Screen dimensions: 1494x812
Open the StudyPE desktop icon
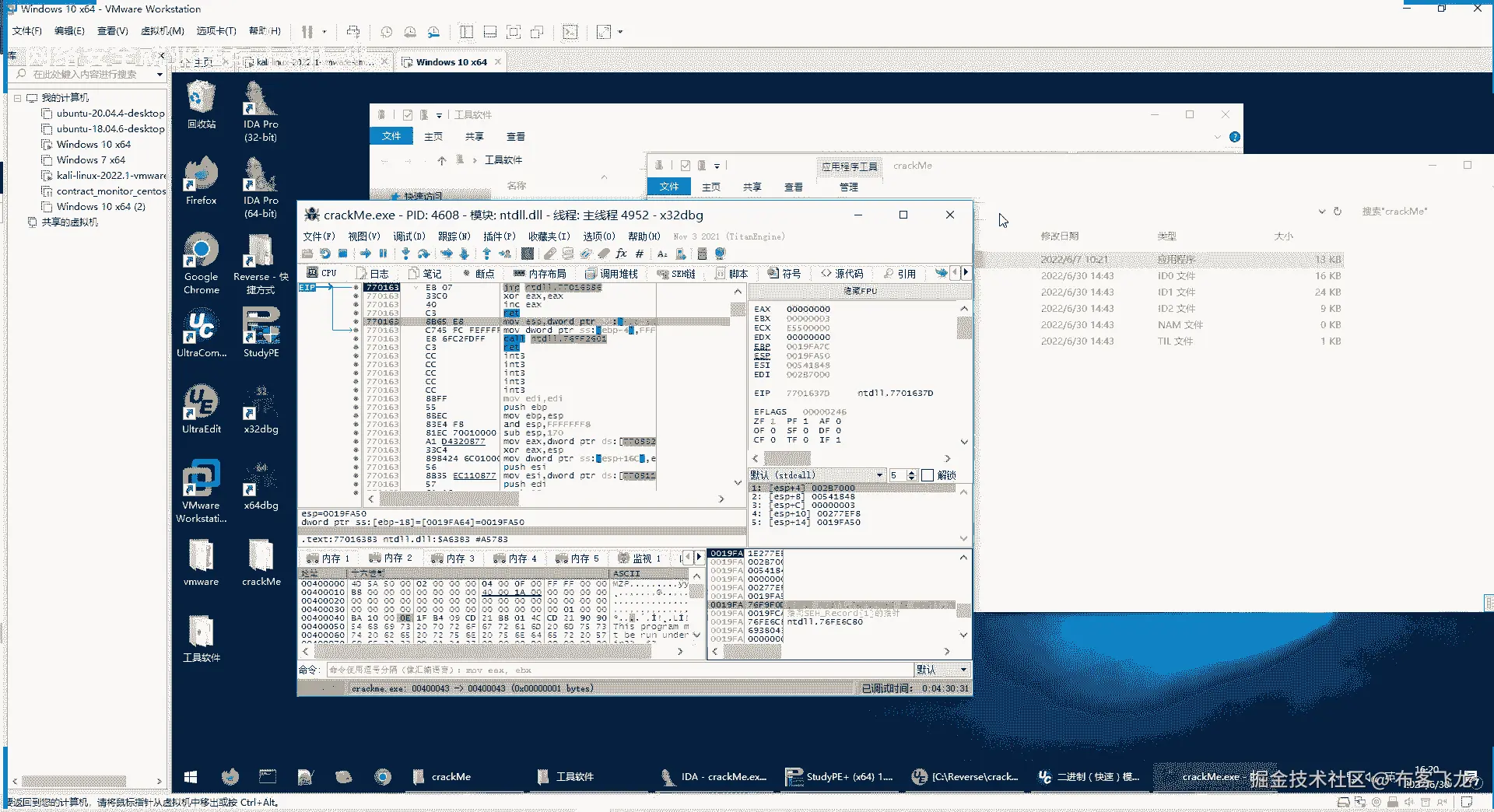tap(261, 332)
